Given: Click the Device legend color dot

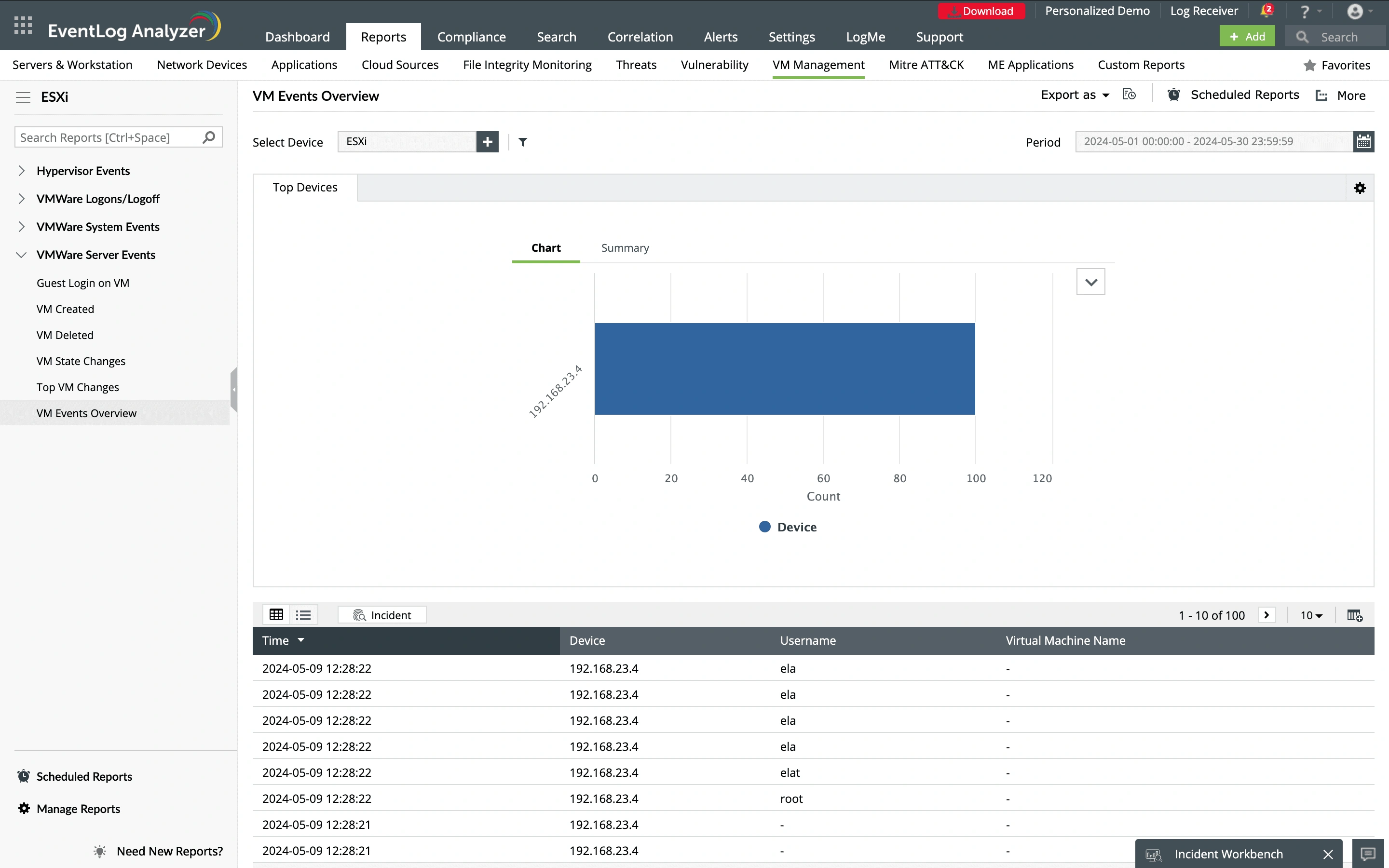Looking at the screenshot, I should pyautogui.click(x=764, y=527).
